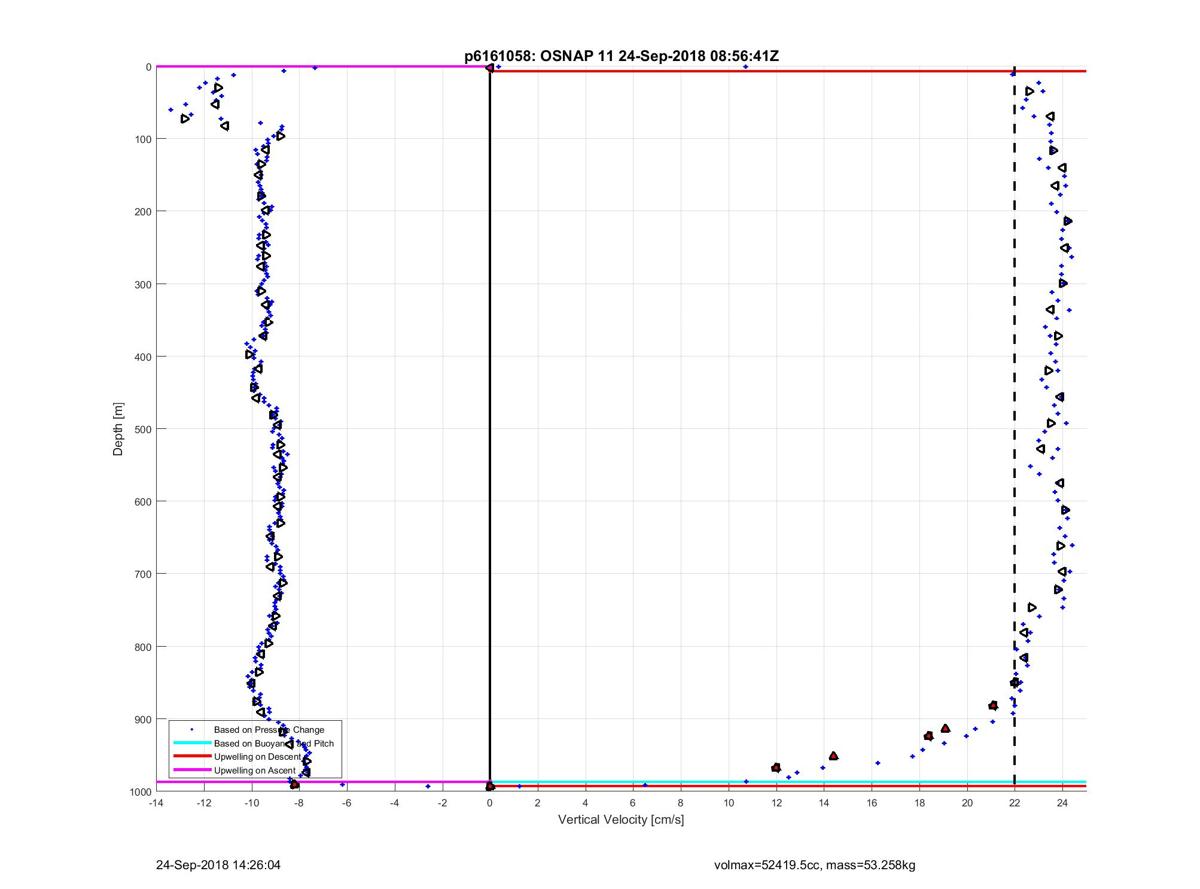
Task: Select the 'Depth [m]' y-axis label
Action: coord(118,429)
